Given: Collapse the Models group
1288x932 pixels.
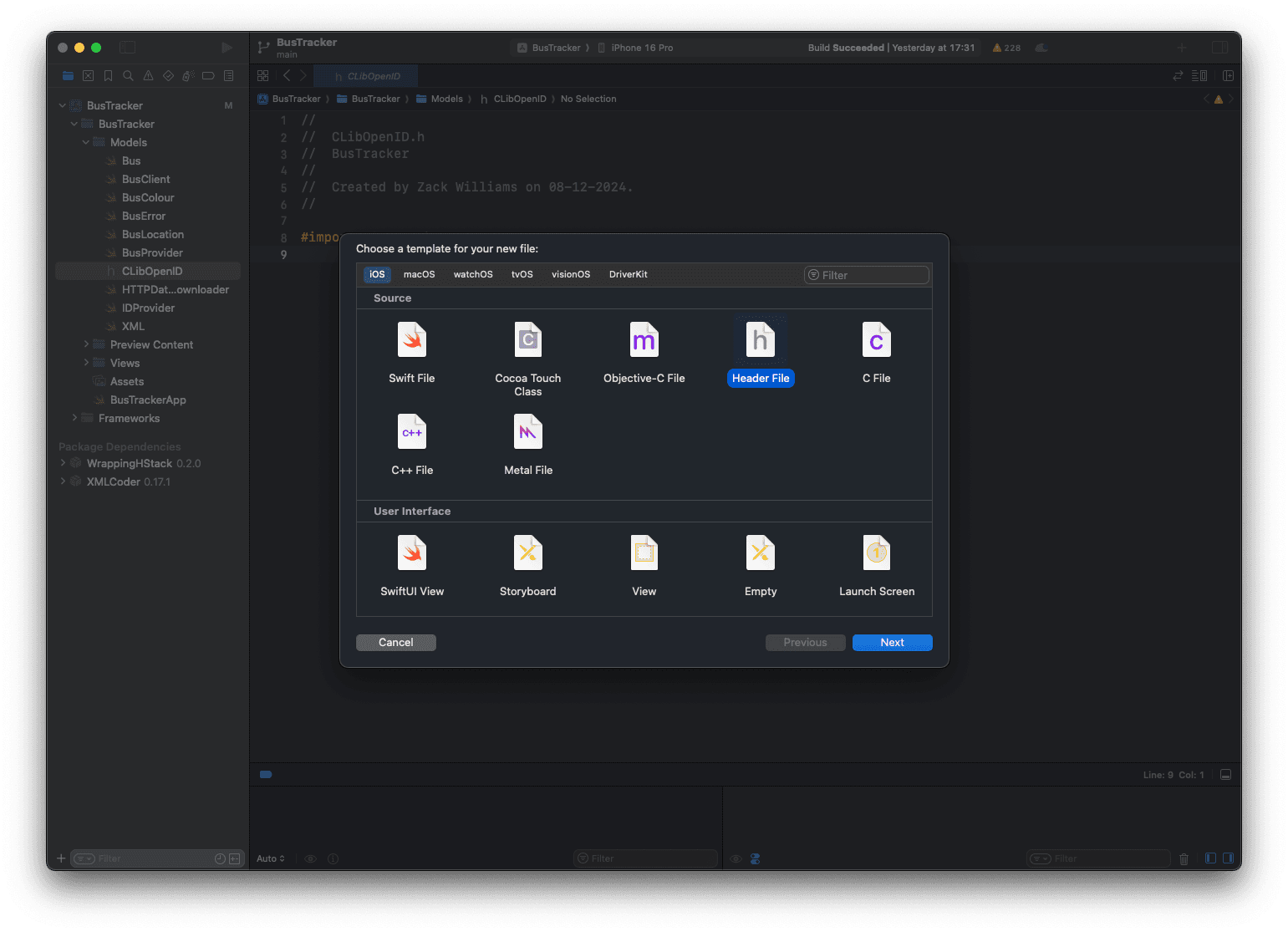Looking at the screenshot, I should (x=86, y=142).
